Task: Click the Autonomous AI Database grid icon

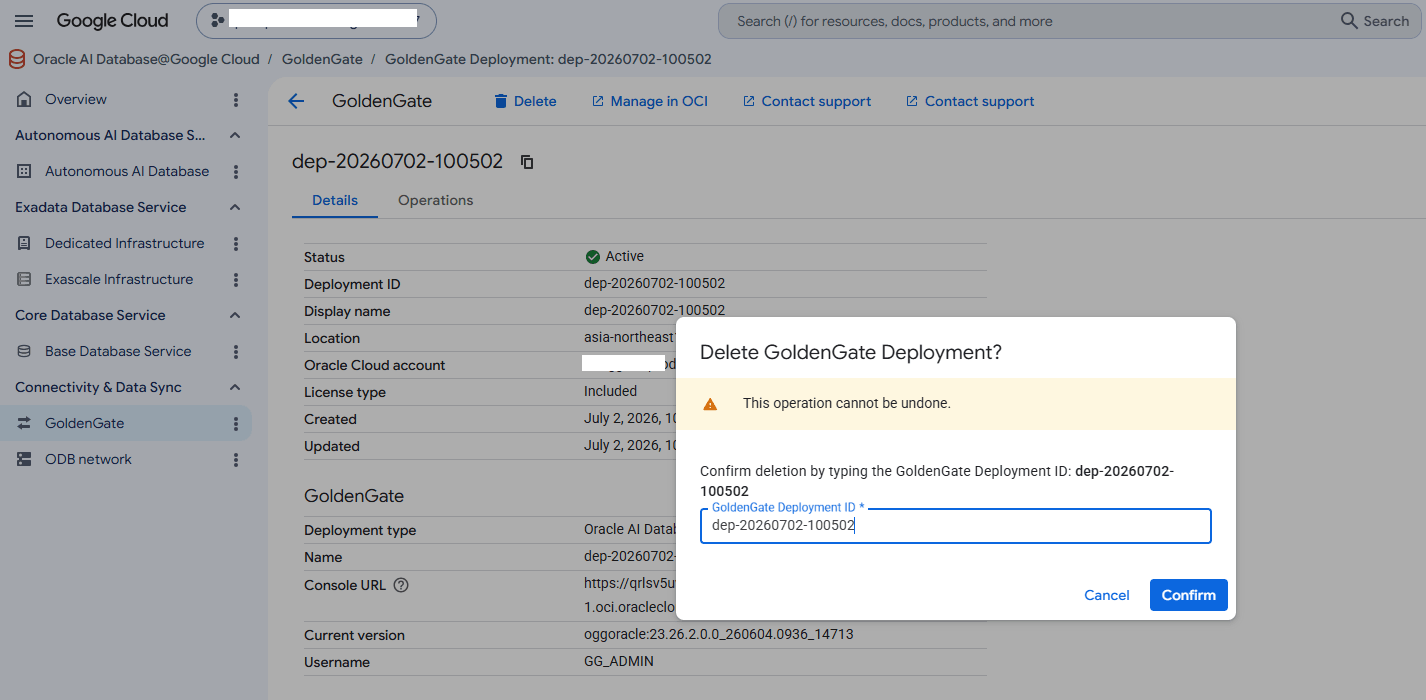Action: coord(24,171)
